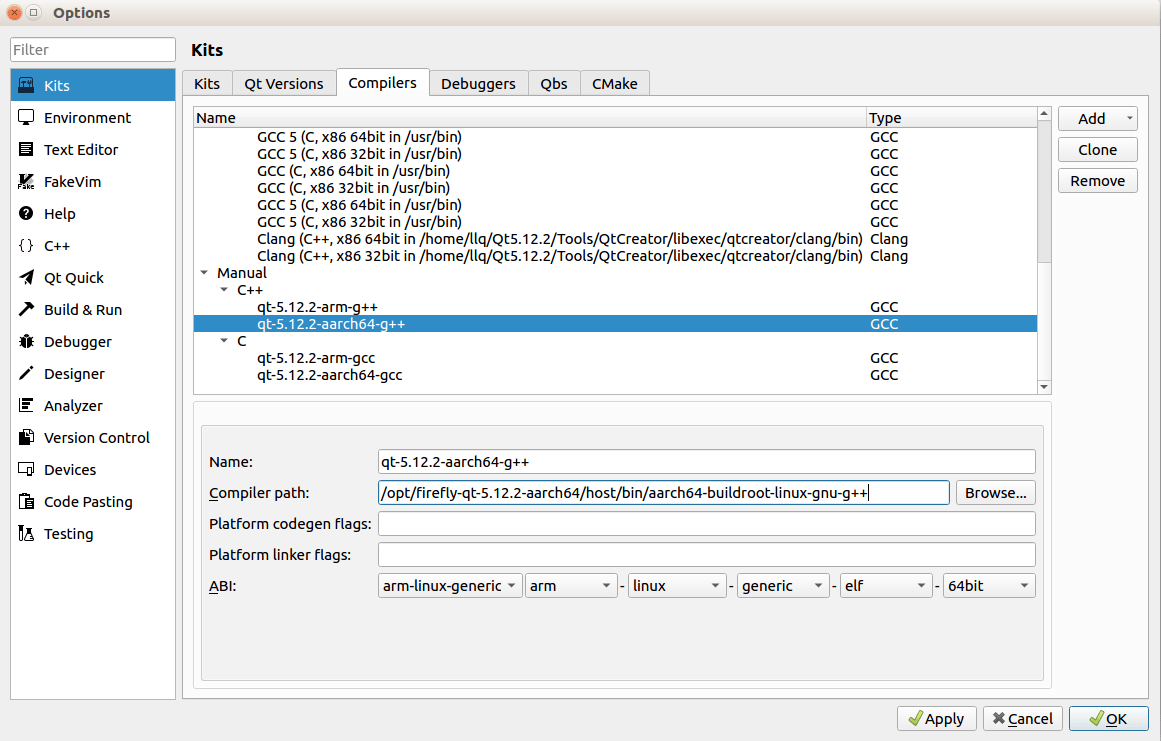Viewport: 1161px width, 741px height.
Task: Open the Environment settings icon
Action: (x=26, y=118)
